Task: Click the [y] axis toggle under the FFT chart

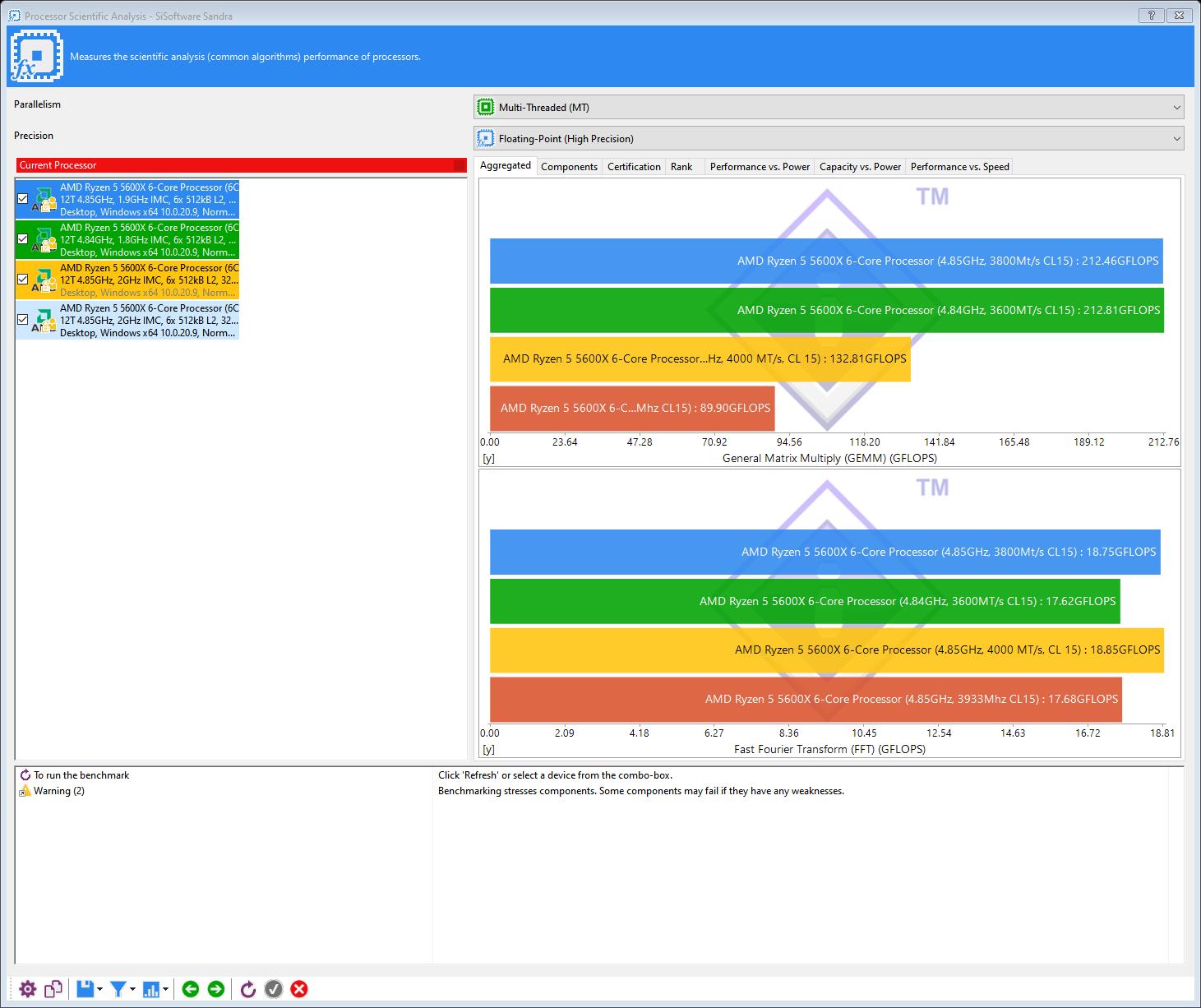Action: (x=489, y=749)
